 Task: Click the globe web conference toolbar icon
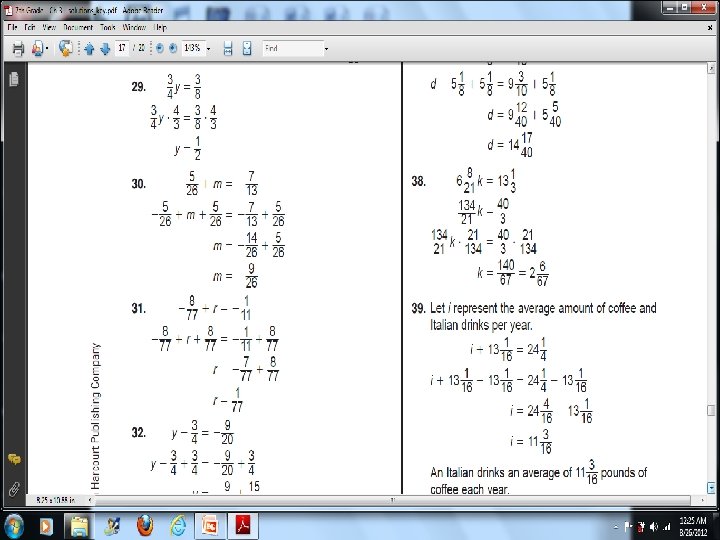(x=66, y=48)
